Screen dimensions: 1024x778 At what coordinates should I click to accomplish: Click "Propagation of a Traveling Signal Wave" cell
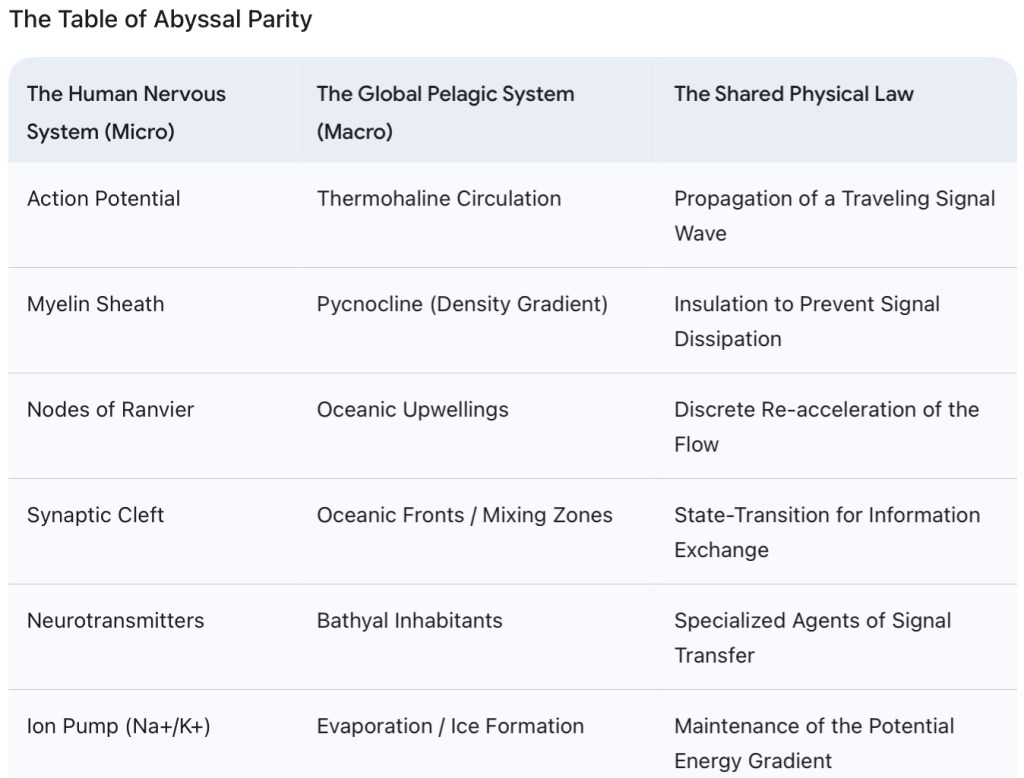[834, 215]
